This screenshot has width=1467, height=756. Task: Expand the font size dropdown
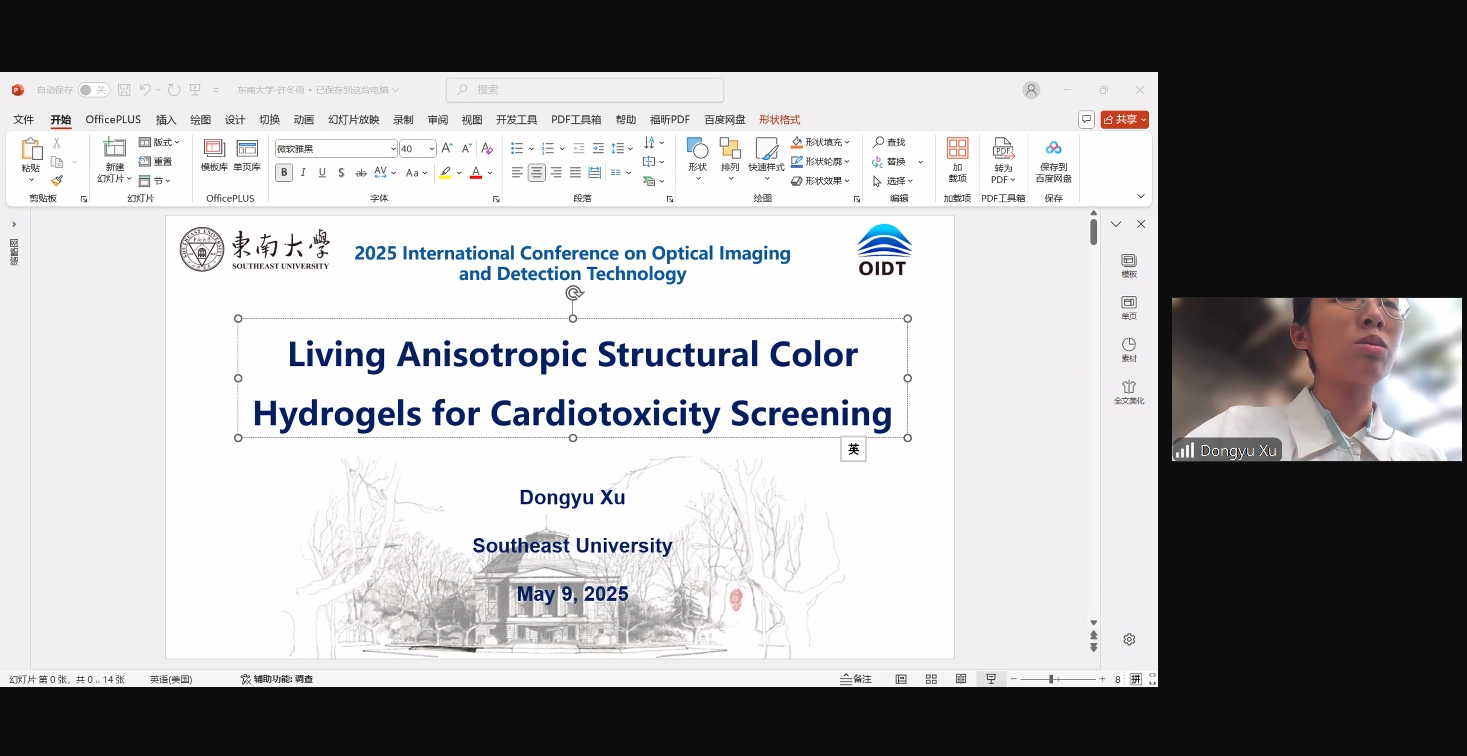431,149
